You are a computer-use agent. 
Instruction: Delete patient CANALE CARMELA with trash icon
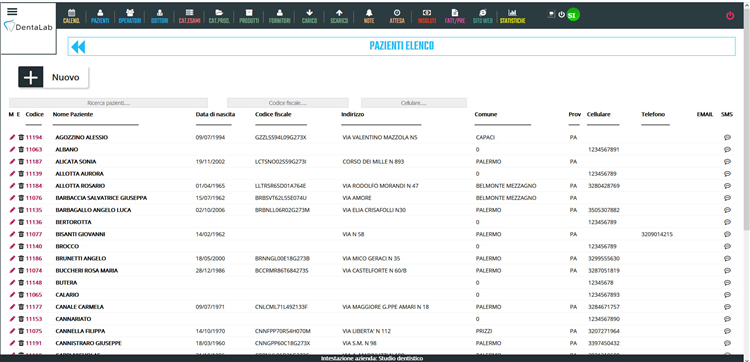coord(21,307)
